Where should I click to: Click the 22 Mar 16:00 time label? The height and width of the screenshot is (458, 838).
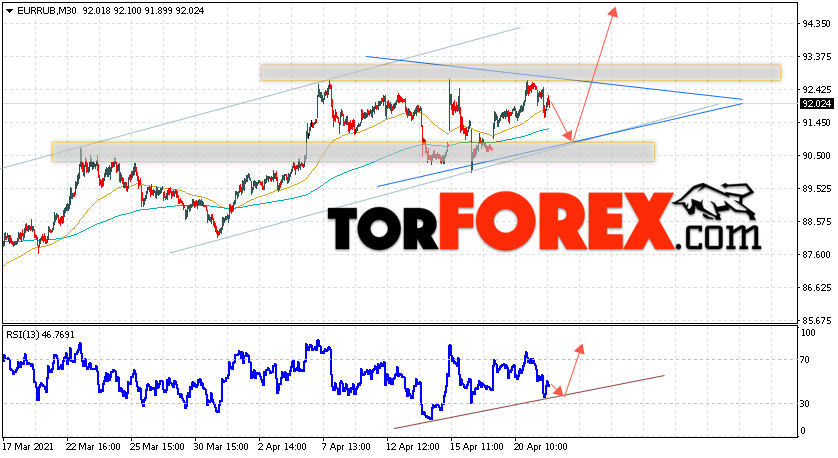click(x=92, y=446)
